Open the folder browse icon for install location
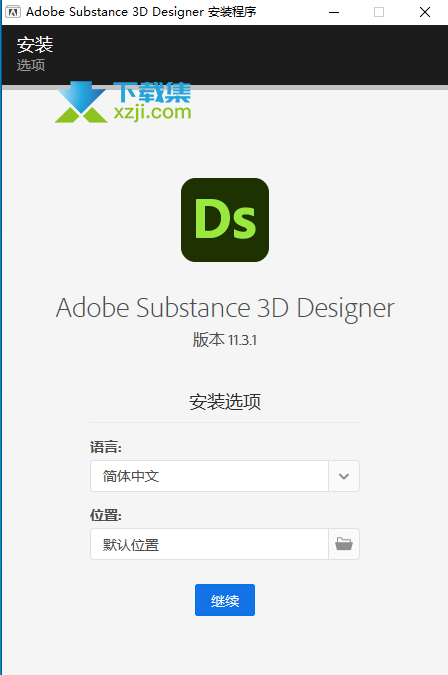This screenshot has width=448, height=675. (344, 544)
